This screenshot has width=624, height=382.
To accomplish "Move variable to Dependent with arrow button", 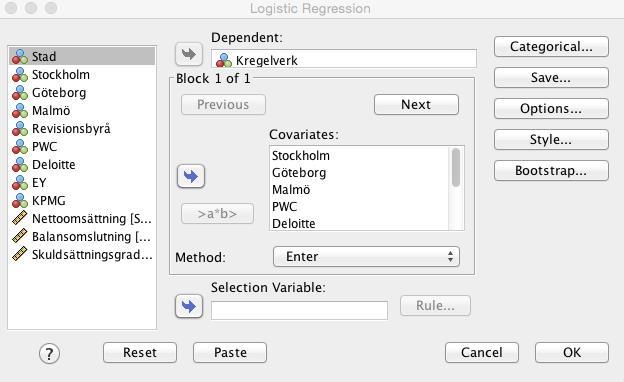I will (x=189, y=54).
